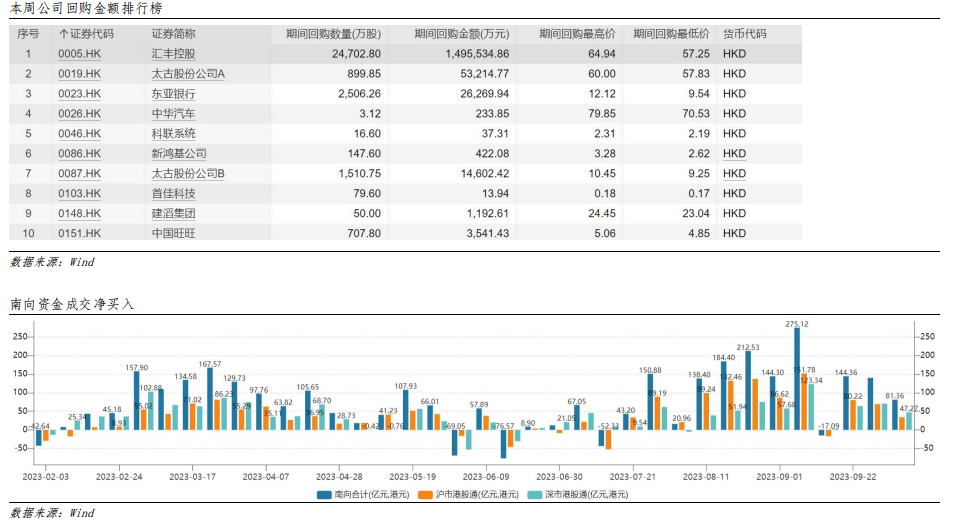Click the 157.90 bar label
962x530 pixels.
click(x=137, y=368)
